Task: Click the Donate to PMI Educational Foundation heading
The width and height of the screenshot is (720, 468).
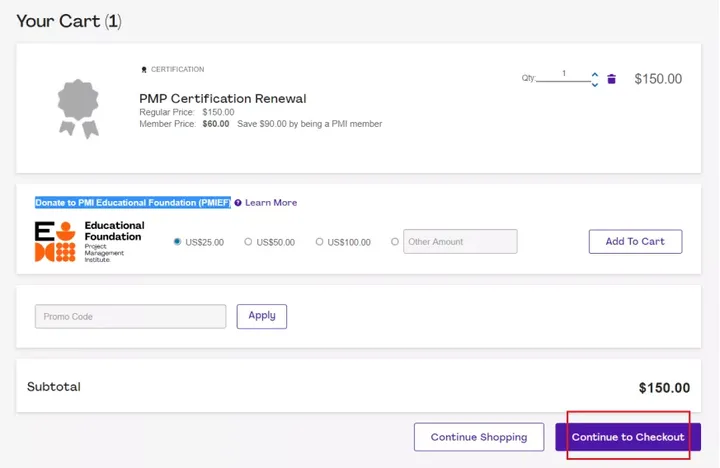Action: (x=133, y=203)
